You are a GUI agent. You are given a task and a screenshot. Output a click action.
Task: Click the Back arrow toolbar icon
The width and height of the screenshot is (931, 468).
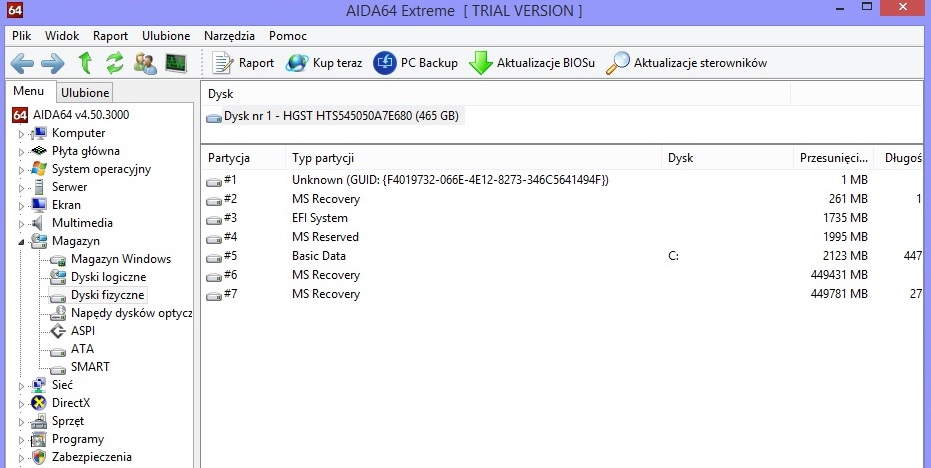click(x=22, y=63)
